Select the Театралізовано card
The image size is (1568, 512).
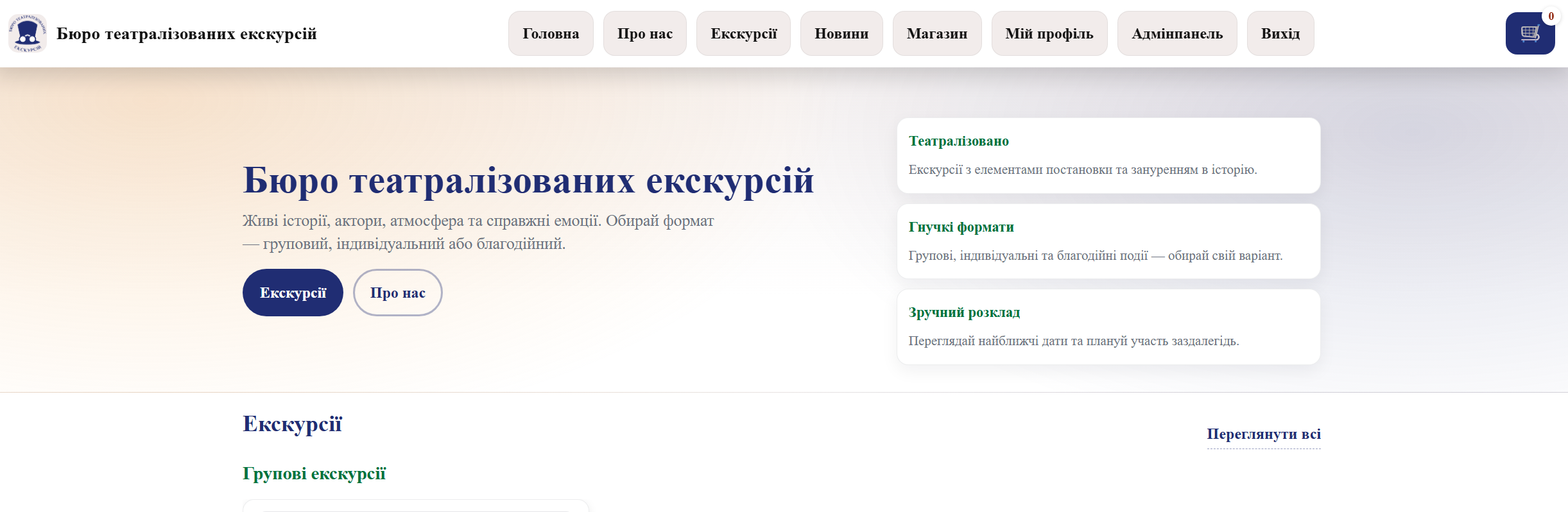coord(1108,155)
